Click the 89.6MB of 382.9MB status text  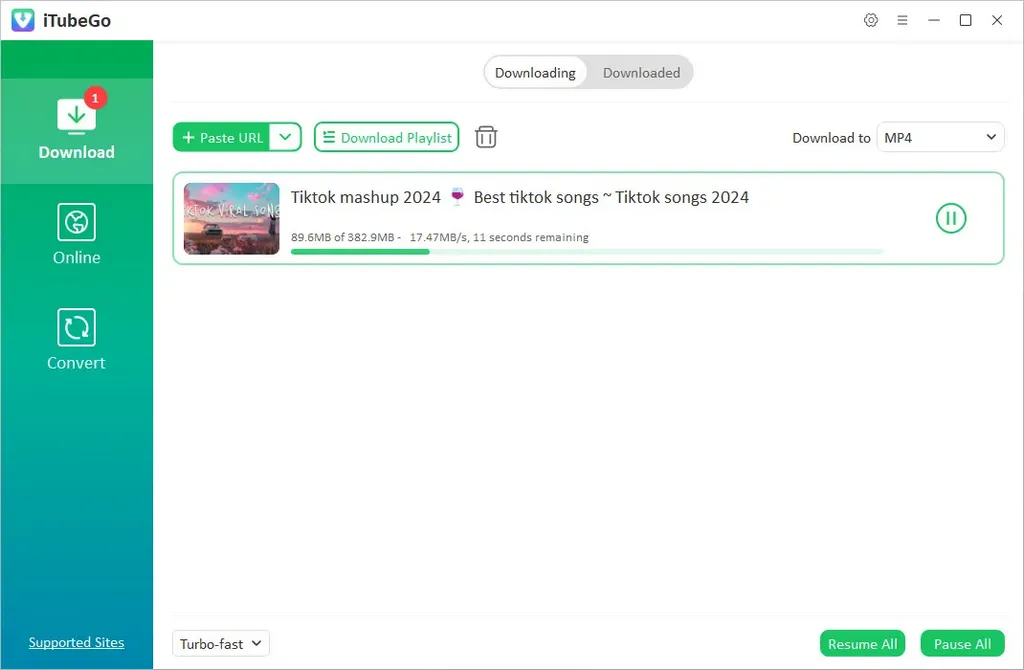coord(440,237)
